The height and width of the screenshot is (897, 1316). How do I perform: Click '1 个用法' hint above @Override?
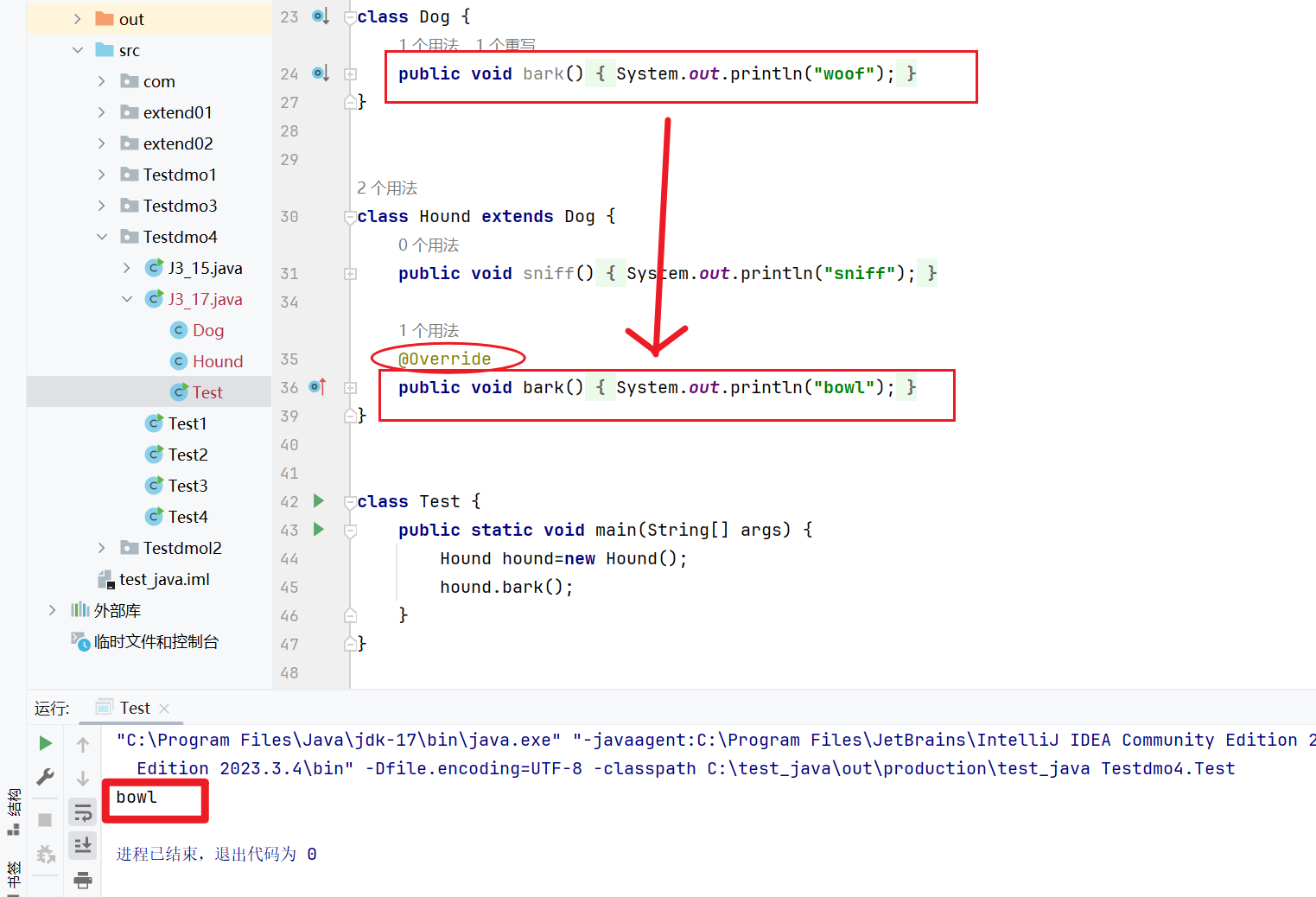[429, 330]
